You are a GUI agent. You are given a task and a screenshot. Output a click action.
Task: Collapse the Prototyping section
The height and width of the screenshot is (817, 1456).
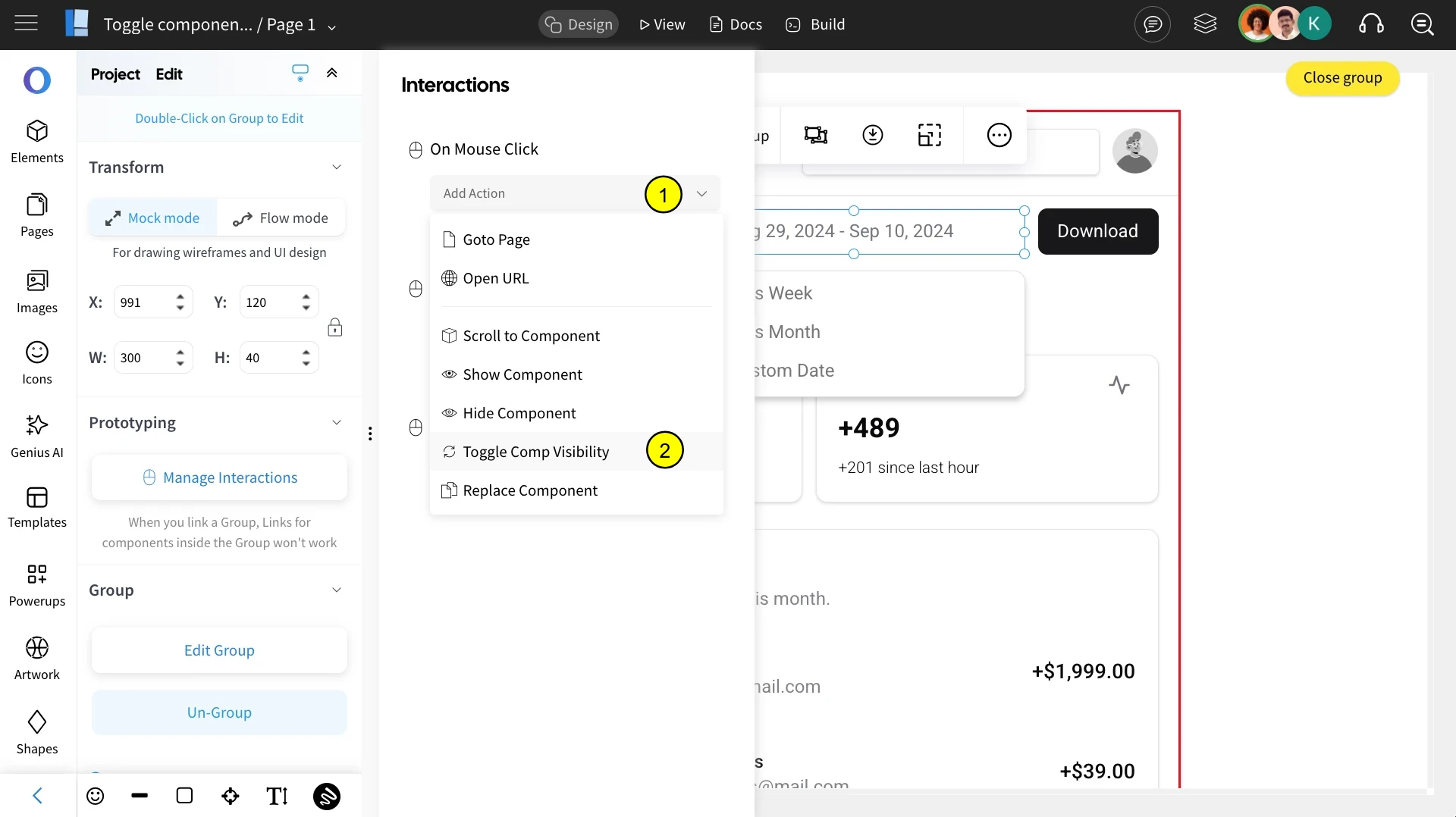click(x=337, y=422)
